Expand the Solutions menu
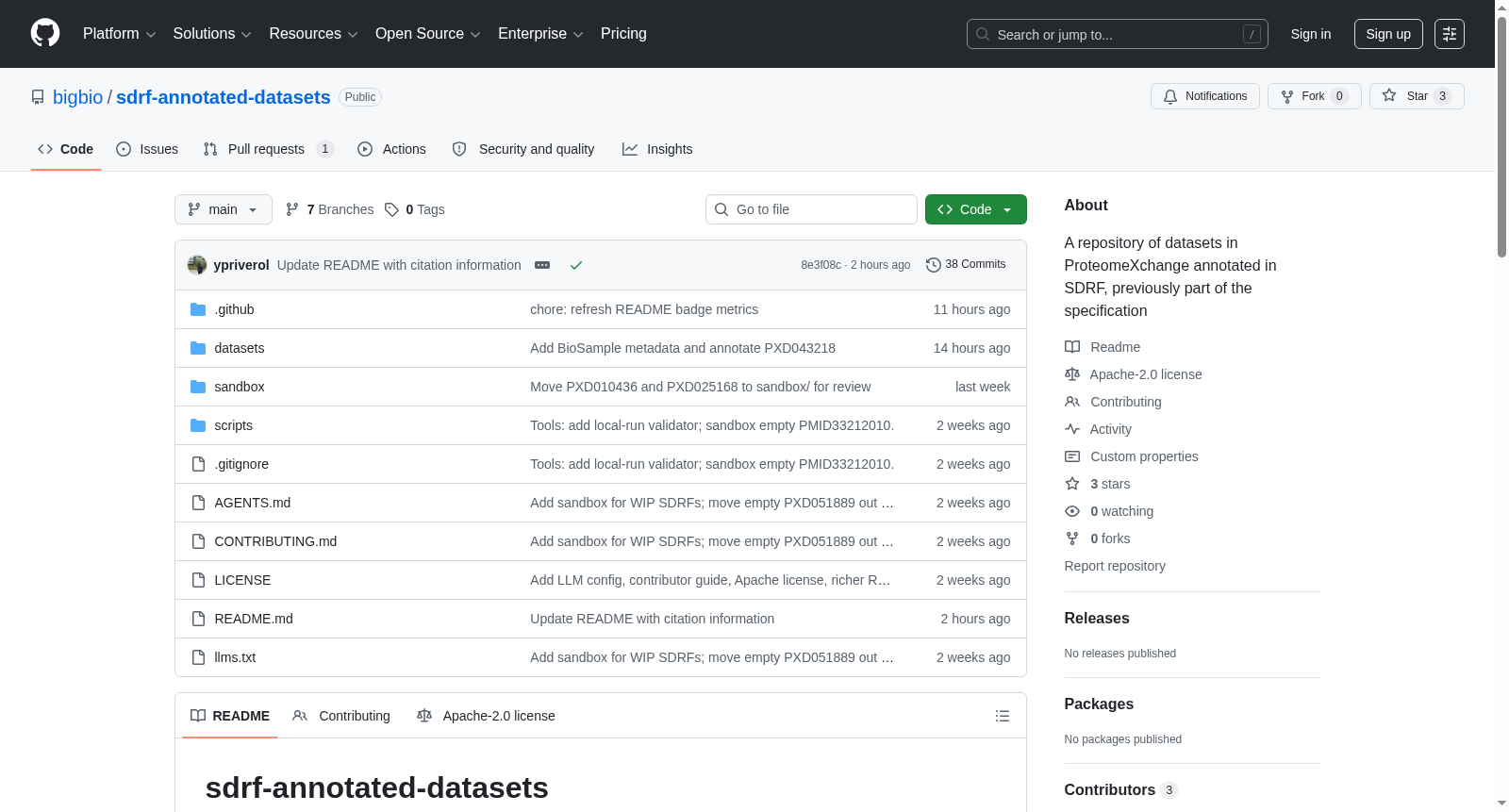1509x812 pixels. click(x=212, y=34)
